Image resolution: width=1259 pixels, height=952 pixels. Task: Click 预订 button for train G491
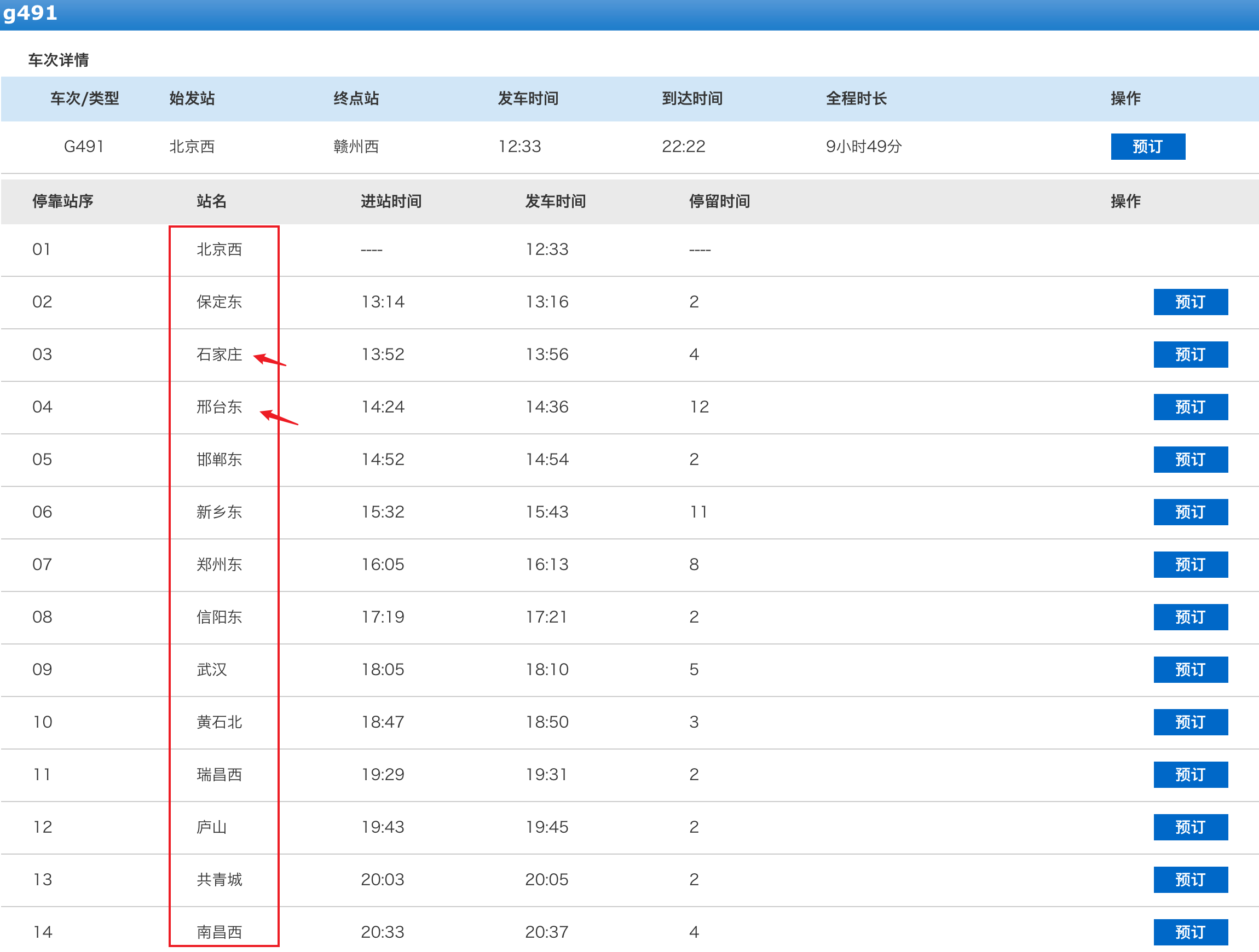coord(1147,147)
